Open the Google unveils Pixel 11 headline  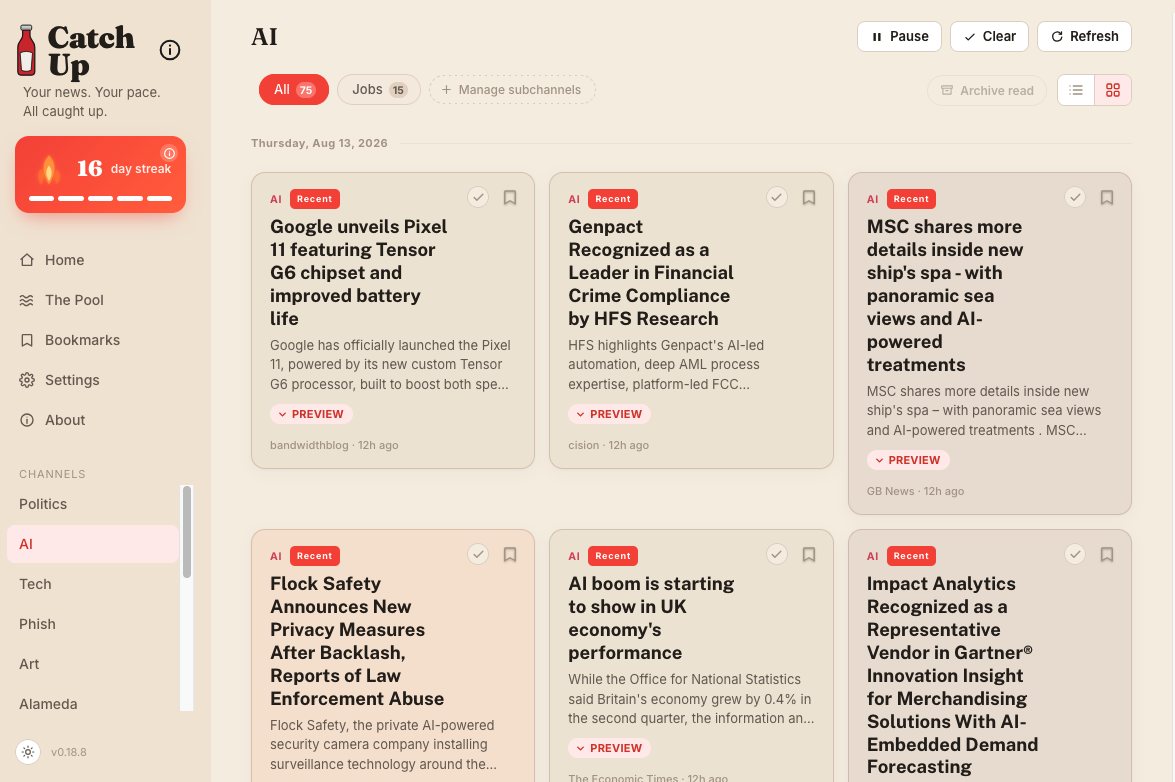359,273
